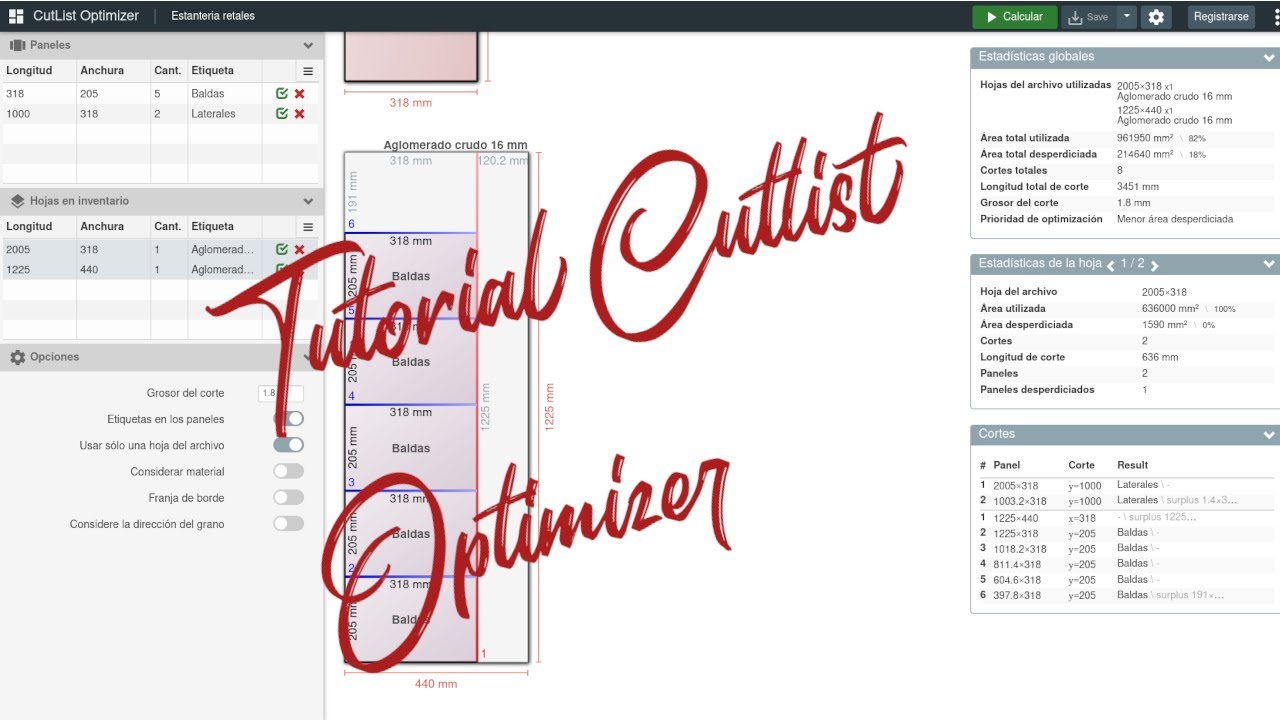The image size is (1280, 720).
Task: Click the Estanteria retales project name
Action: tap(213, 16)
